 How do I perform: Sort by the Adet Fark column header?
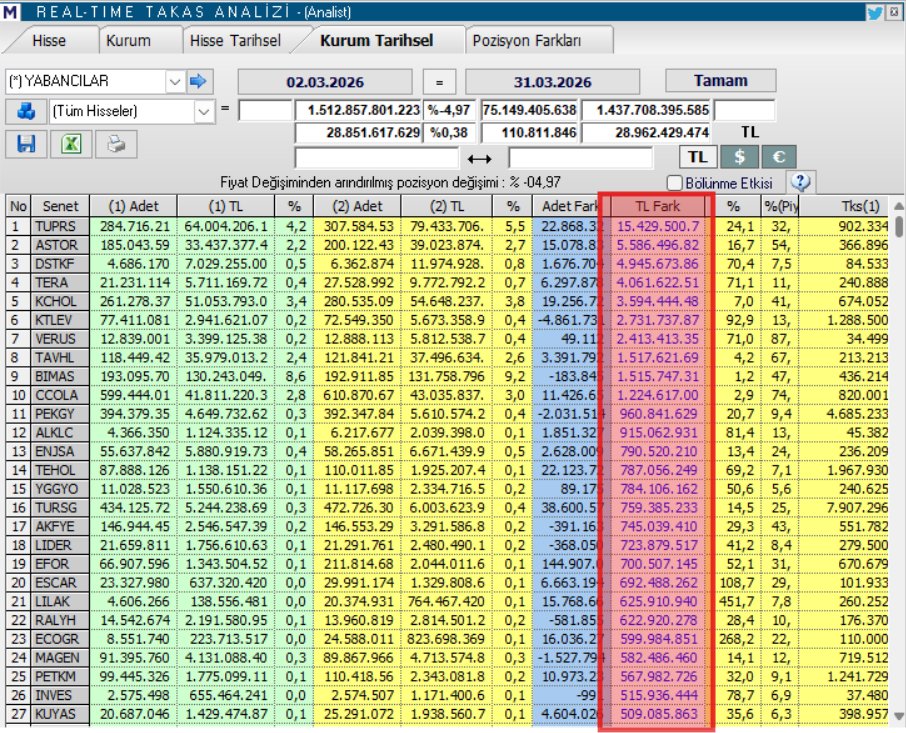[570, 206]
